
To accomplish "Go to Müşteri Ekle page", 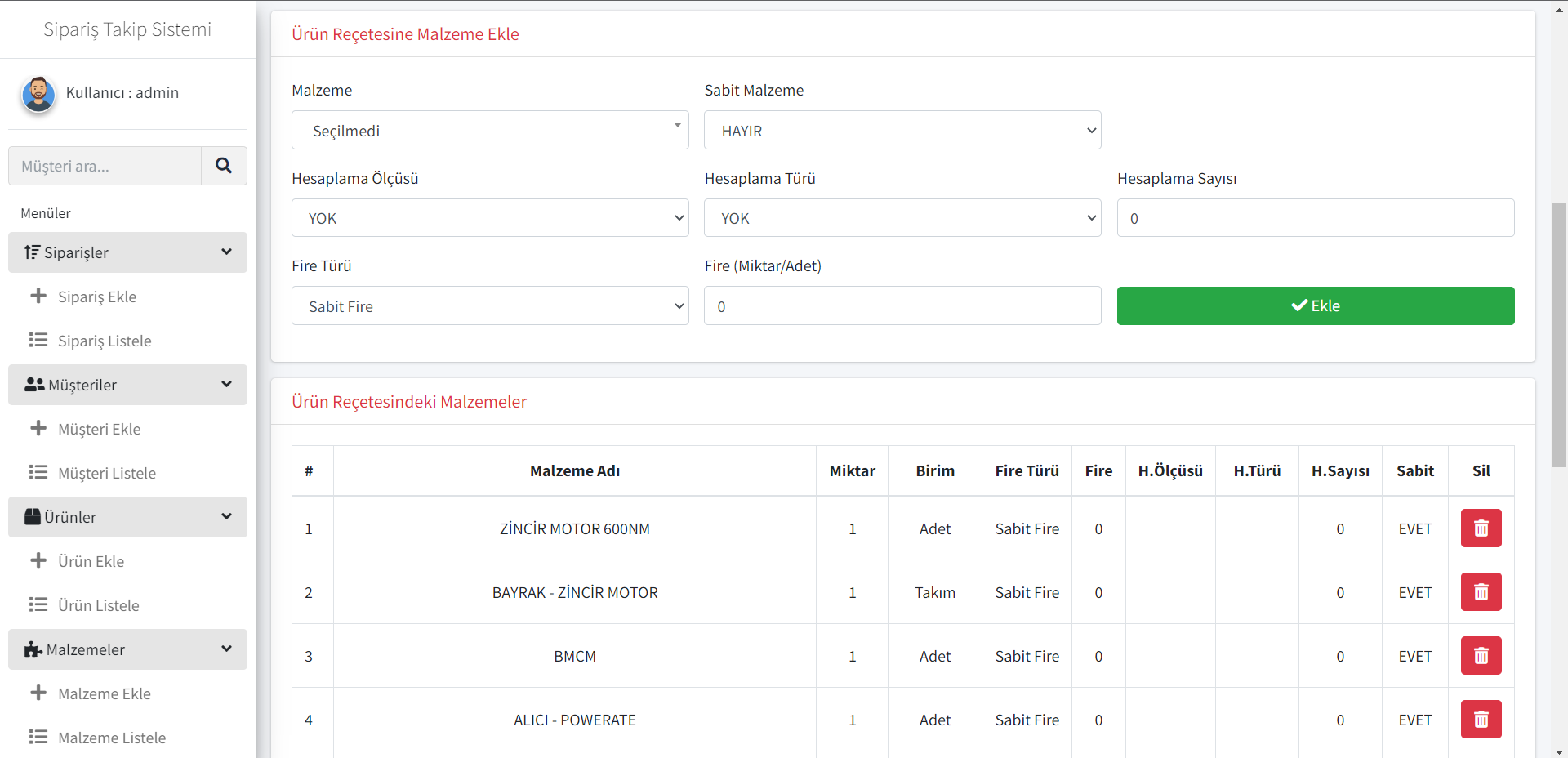I will [99, 429].
